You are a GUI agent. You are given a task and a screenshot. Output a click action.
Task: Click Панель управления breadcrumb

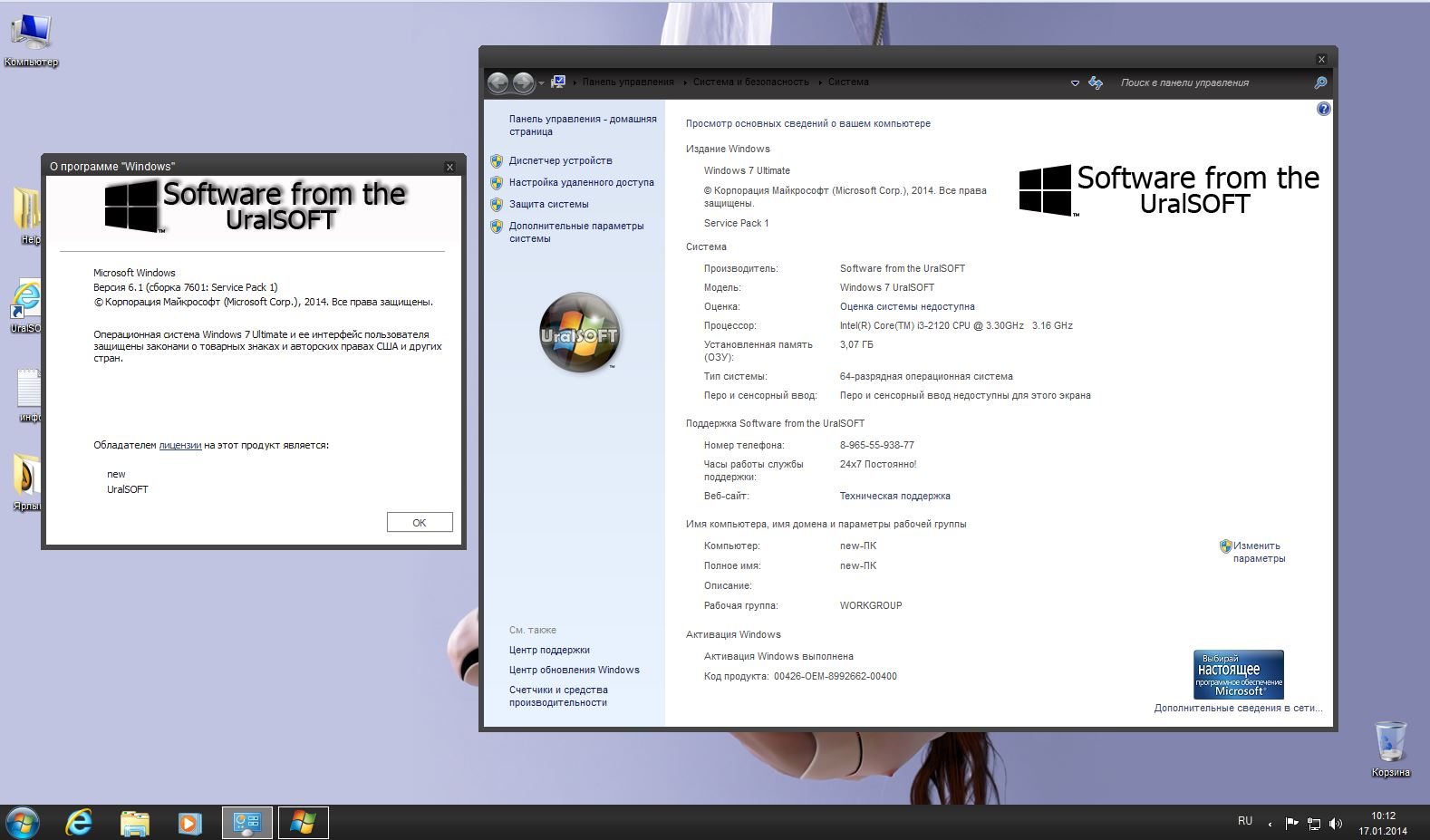(x=628, y=82)
